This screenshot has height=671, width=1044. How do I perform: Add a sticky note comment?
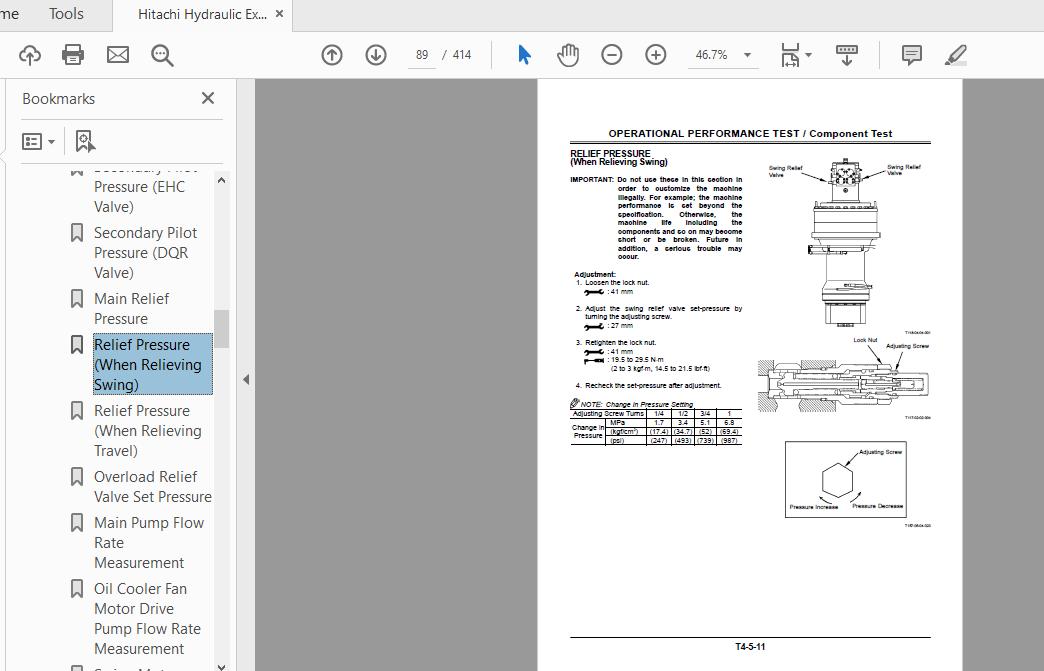(x=911, y=55)
